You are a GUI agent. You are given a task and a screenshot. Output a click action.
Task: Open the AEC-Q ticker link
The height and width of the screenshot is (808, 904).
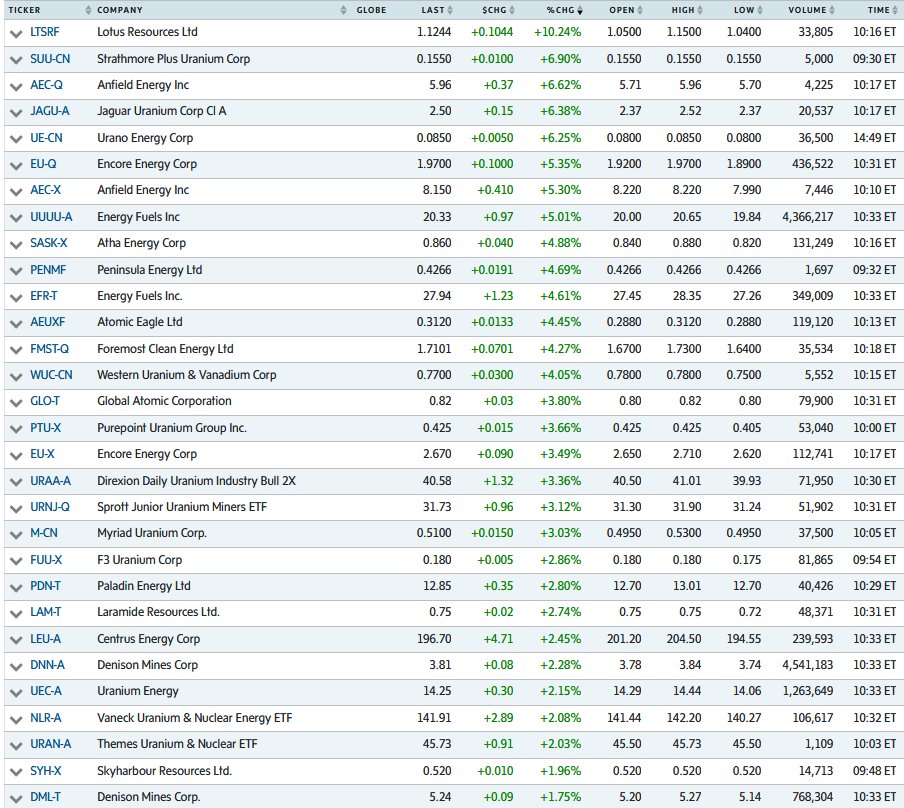[x=46, y=85]
